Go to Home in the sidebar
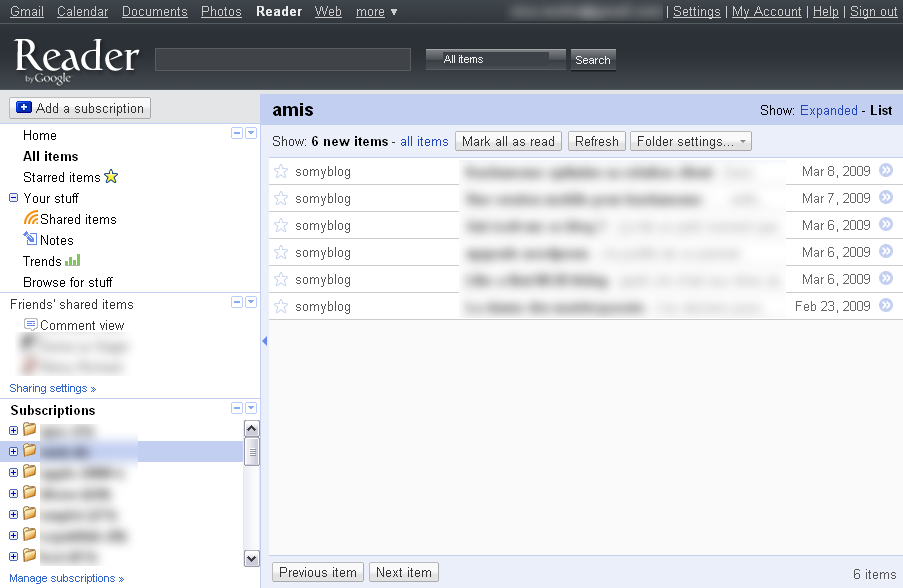Image resolution: width=903 pixels, height=588 pixels. point(40,135)
